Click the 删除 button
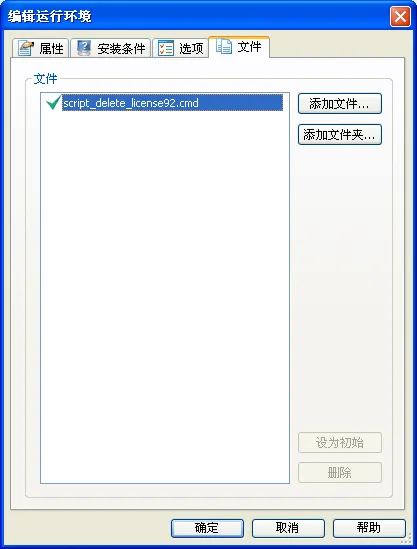The image size is (417, 549). pos(340,473)
